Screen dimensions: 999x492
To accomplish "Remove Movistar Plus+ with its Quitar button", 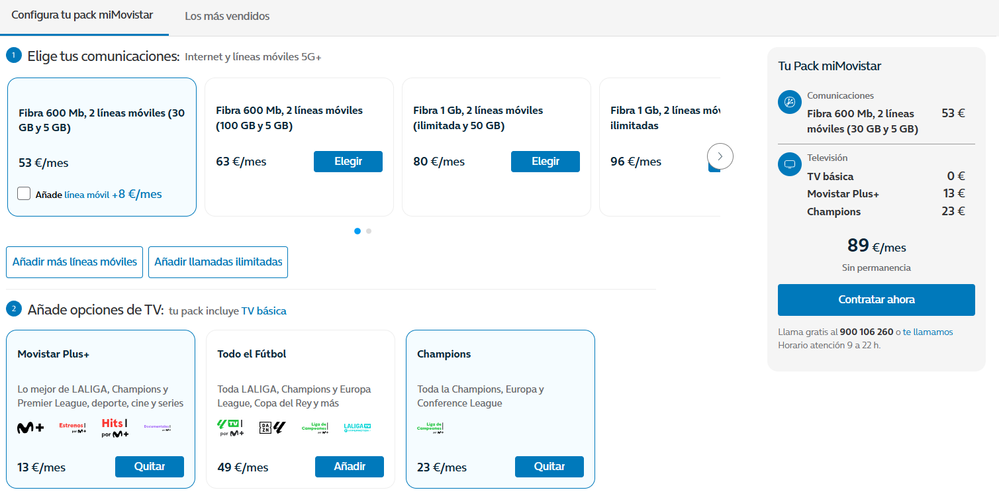I will coord(149,467).
